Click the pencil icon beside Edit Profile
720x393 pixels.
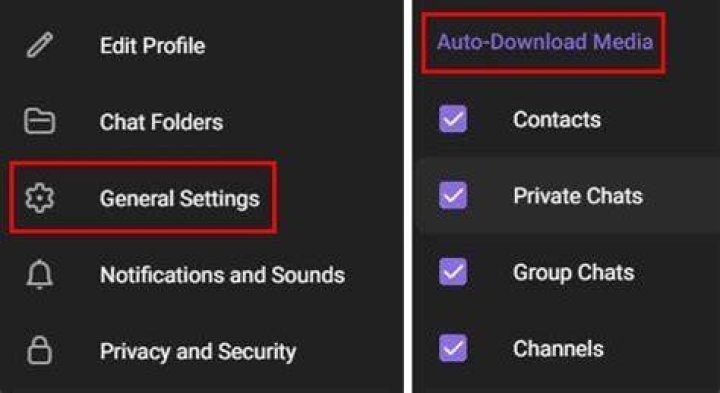[39, 45]
